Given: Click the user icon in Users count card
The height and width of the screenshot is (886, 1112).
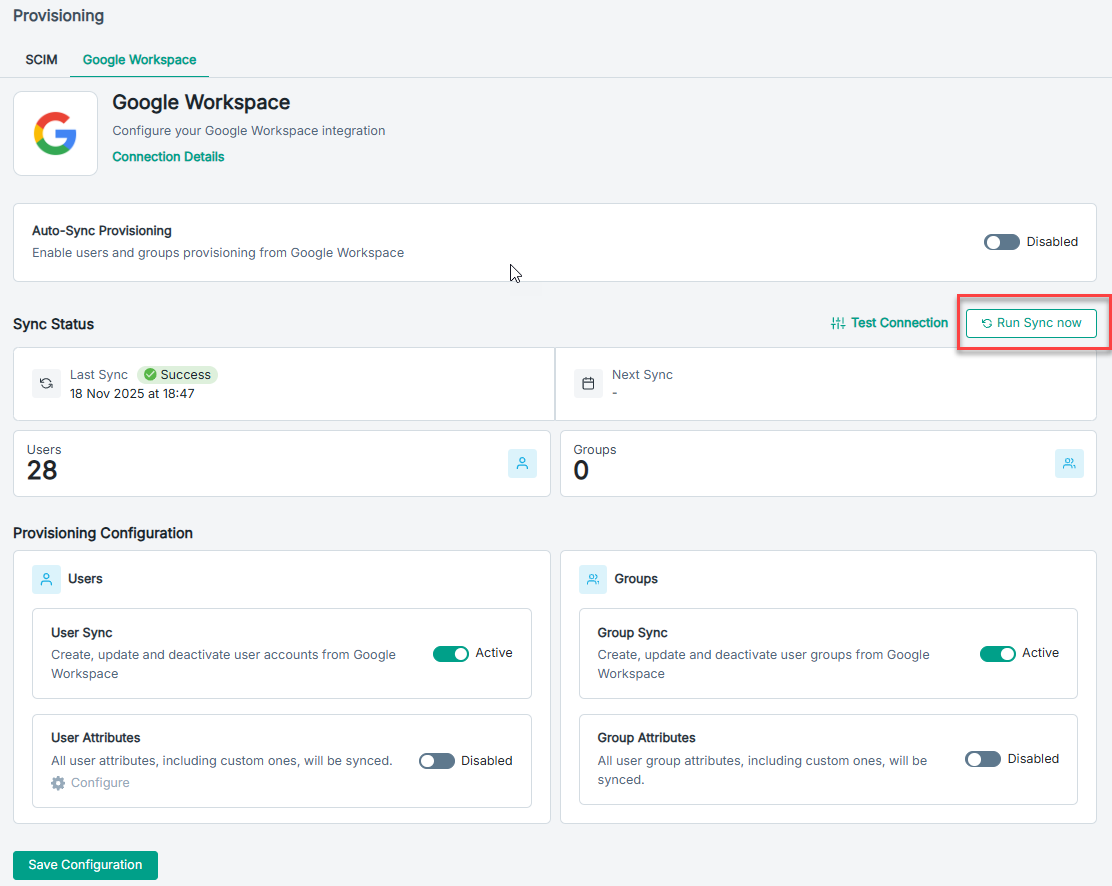Looking at the screenshot, I should click(x=522, y=463).
